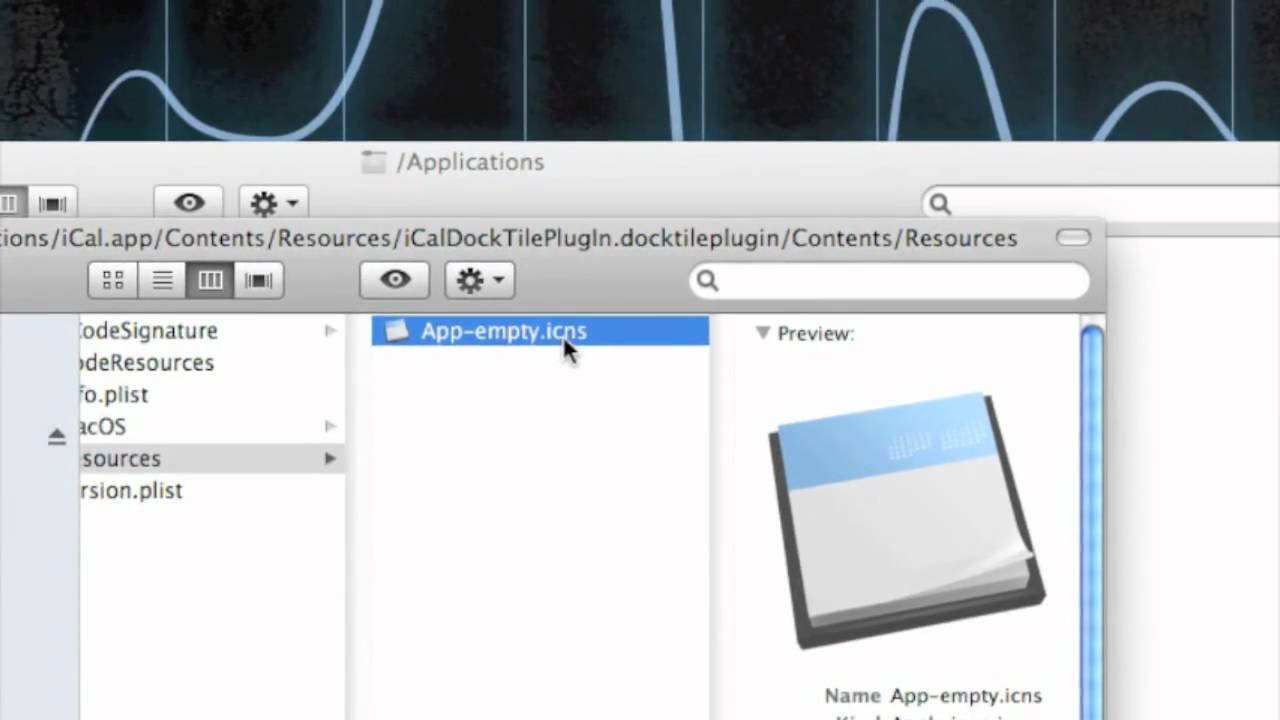
Task: Select the CodeSignature folder row
Action: click(212, 330)
